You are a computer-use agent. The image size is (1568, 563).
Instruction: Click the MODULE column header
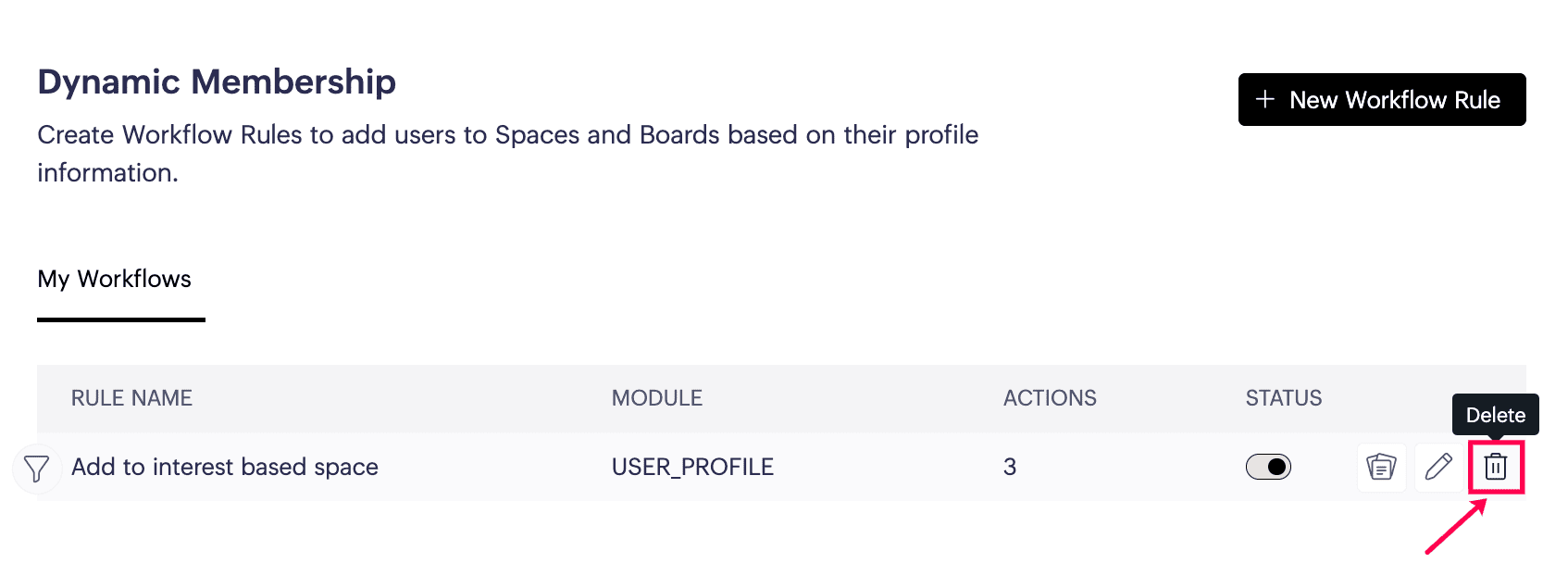coord(656,398)
